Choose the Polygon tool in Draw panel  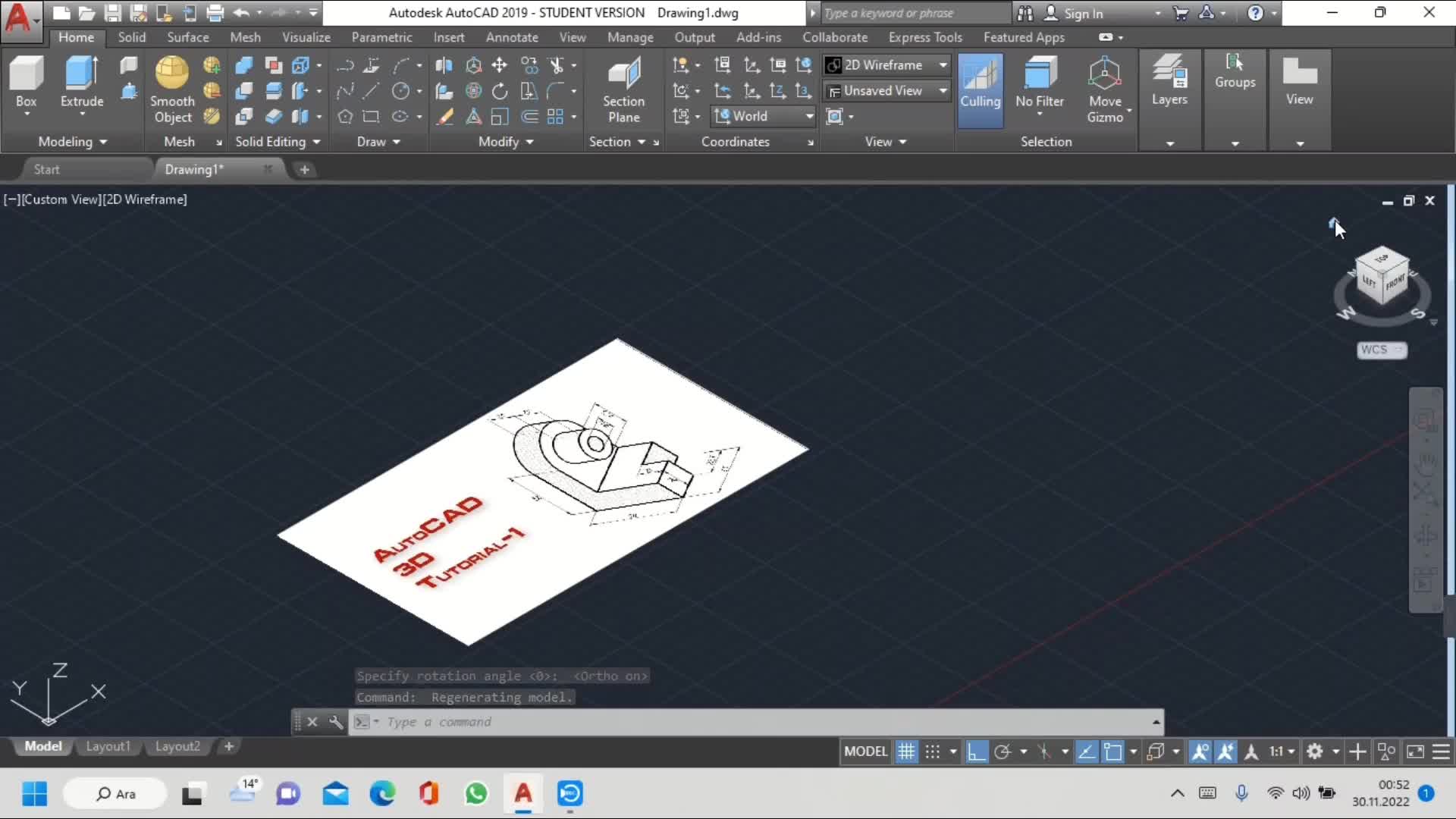tap(345, 117)
